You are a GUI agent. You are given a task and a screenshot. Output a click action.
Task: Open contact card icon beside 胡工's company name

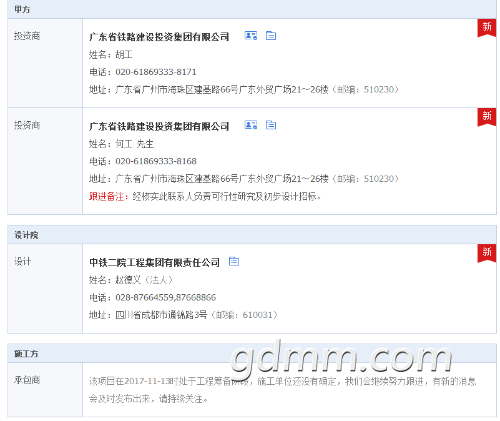[x=251, y=35]
